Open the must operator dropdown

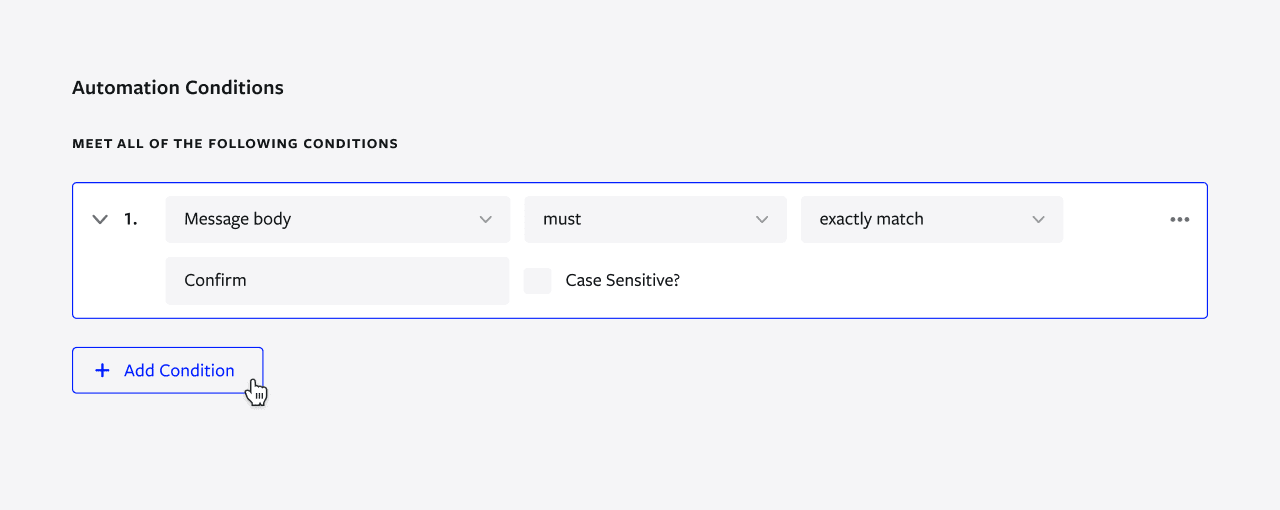[x=656, y=219]
